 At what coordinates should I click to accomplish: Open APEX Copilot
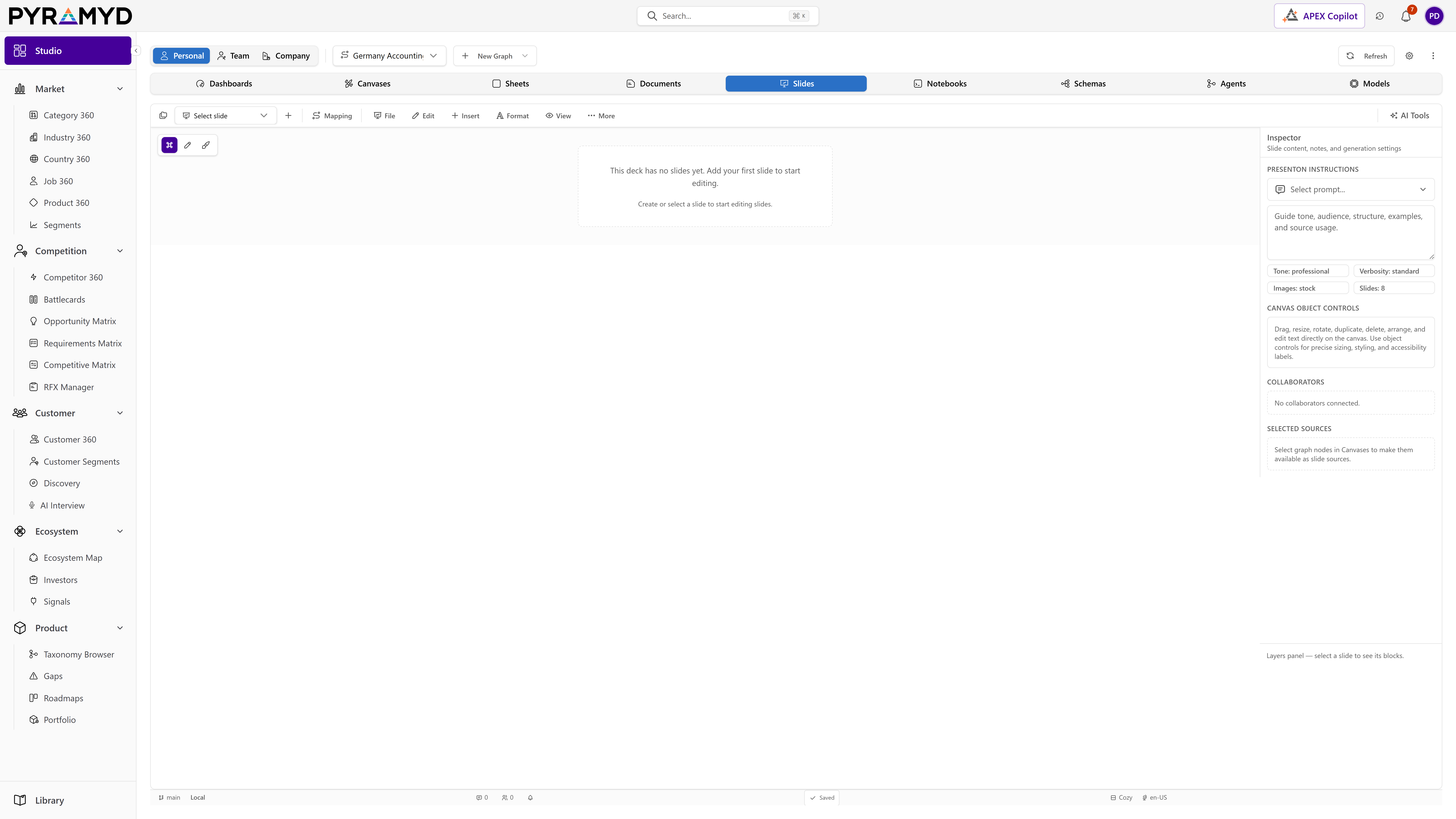1319,16
